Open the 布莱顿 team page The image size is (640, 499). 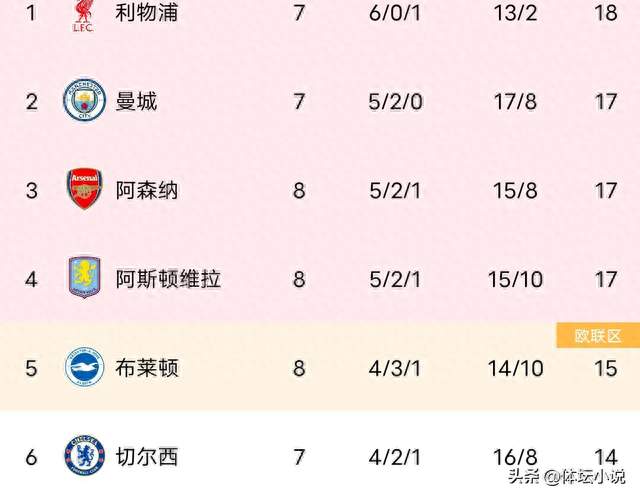(x=147, y=368)
